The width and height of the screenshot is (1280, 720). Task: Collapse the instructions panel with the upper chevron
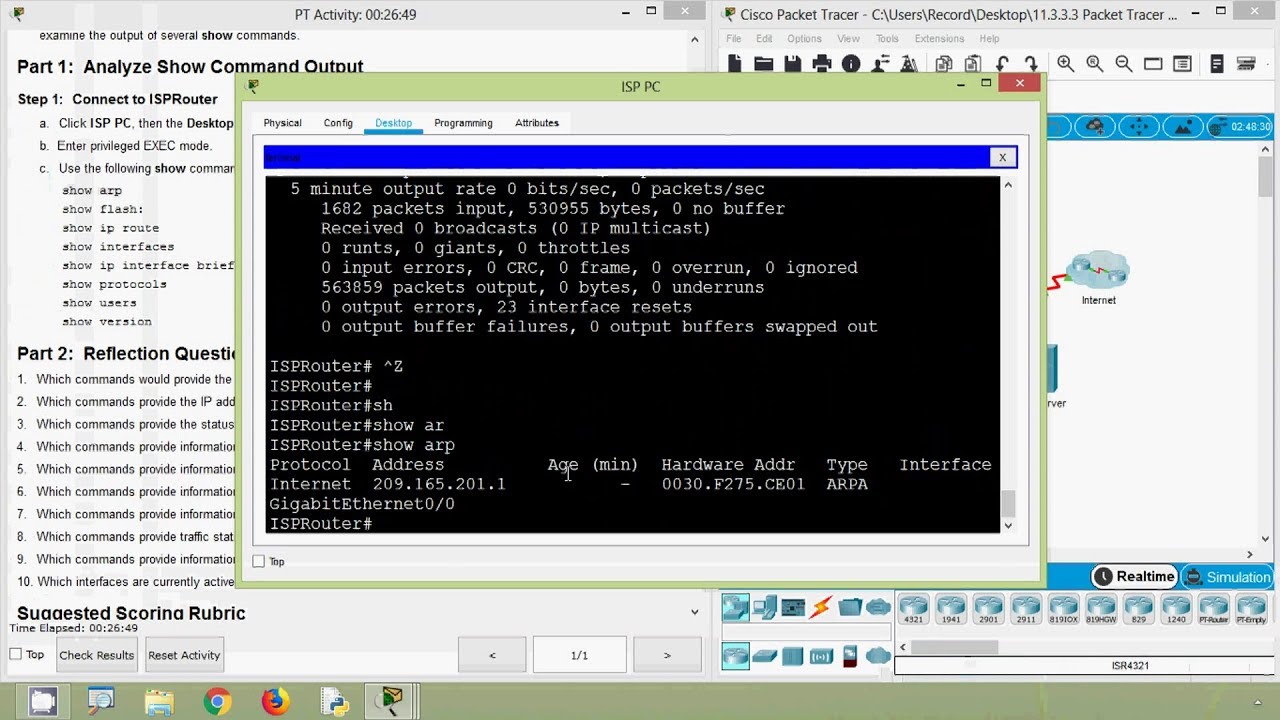695,40
